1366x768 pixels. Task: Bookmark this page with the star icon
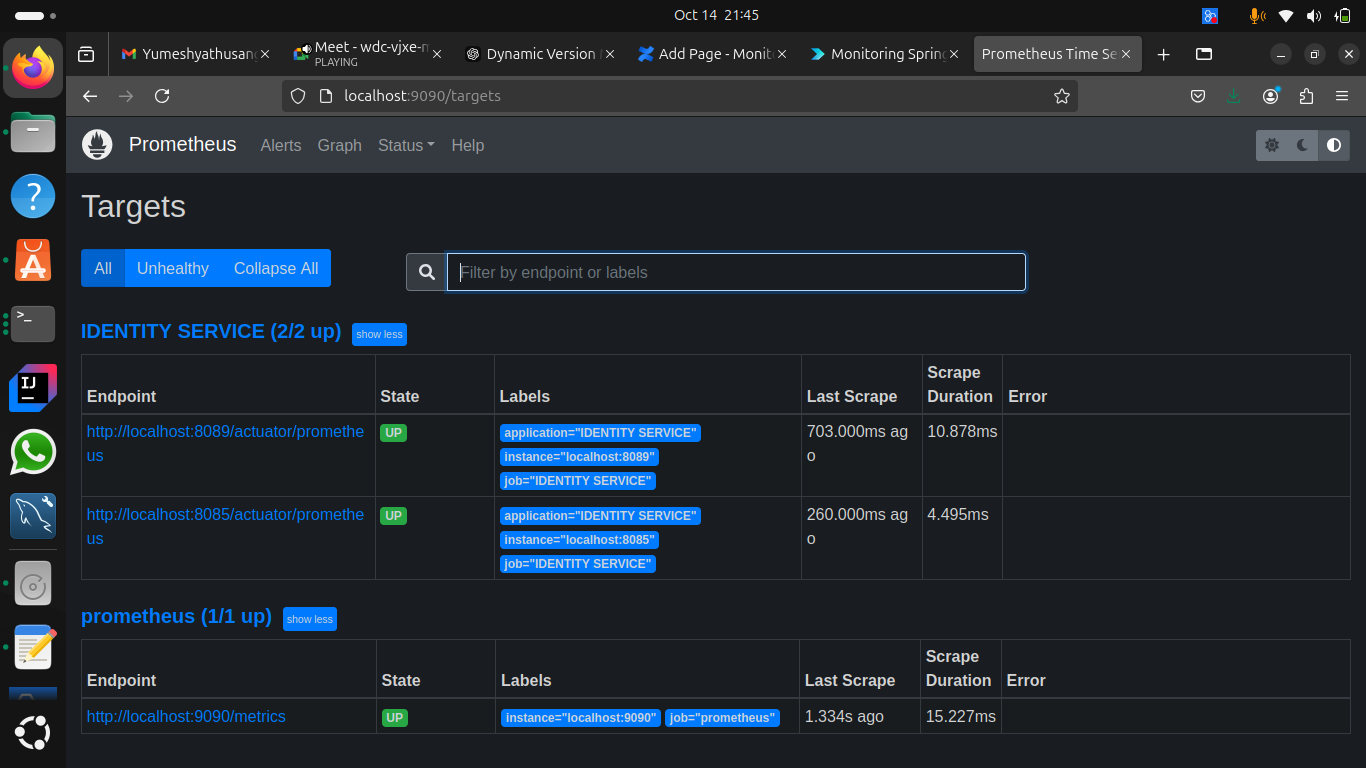(x=1062, y=96)
